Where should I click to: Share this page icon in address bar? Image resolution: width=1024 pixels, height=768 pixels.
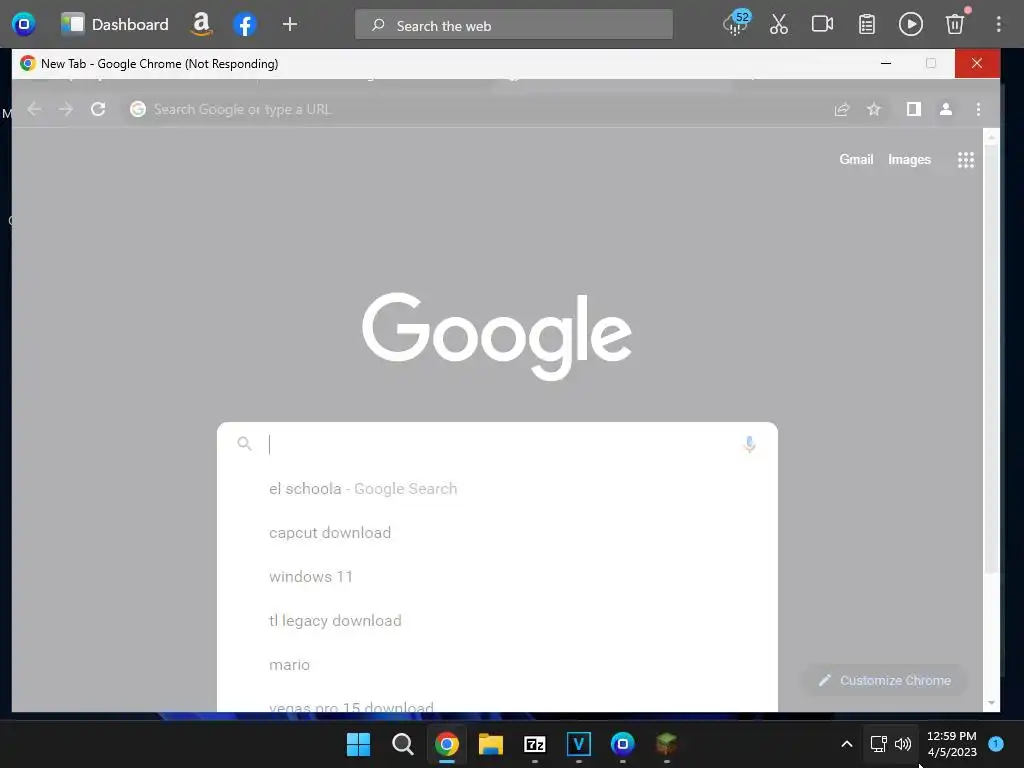tap(842, 109)
